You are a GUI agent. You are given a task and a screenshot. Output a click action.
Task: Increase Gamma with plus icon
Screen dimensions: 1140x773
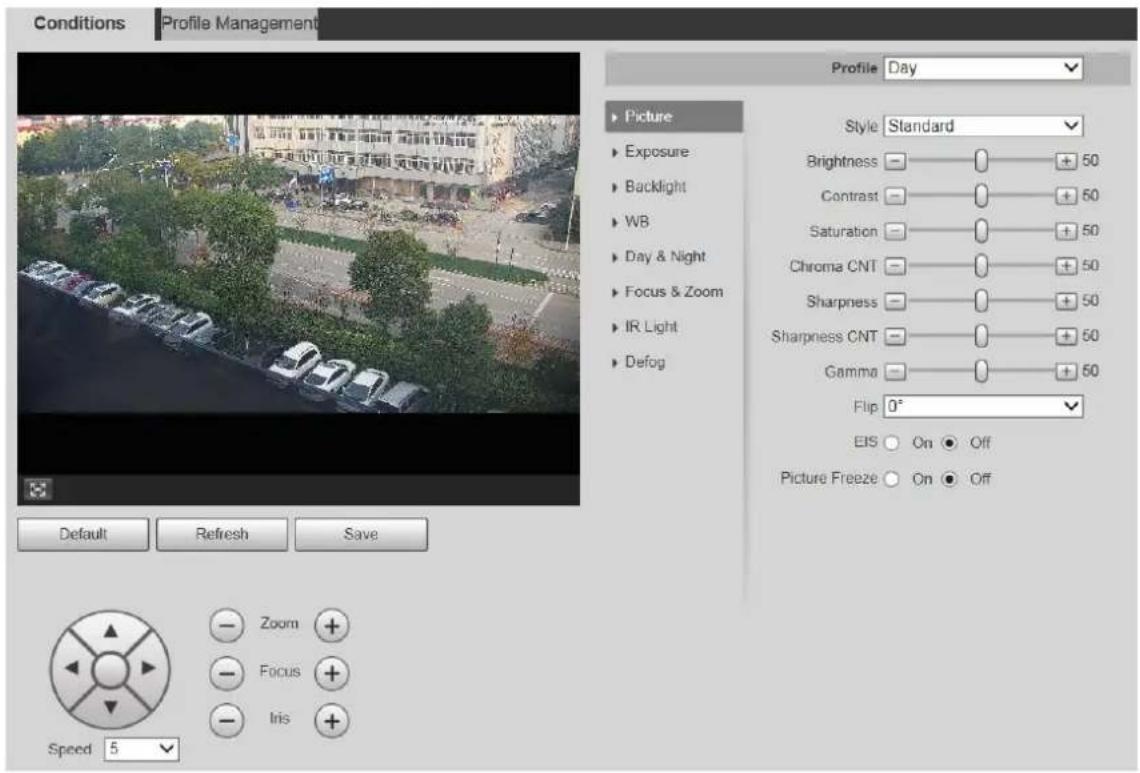(x=1066, y=372)
